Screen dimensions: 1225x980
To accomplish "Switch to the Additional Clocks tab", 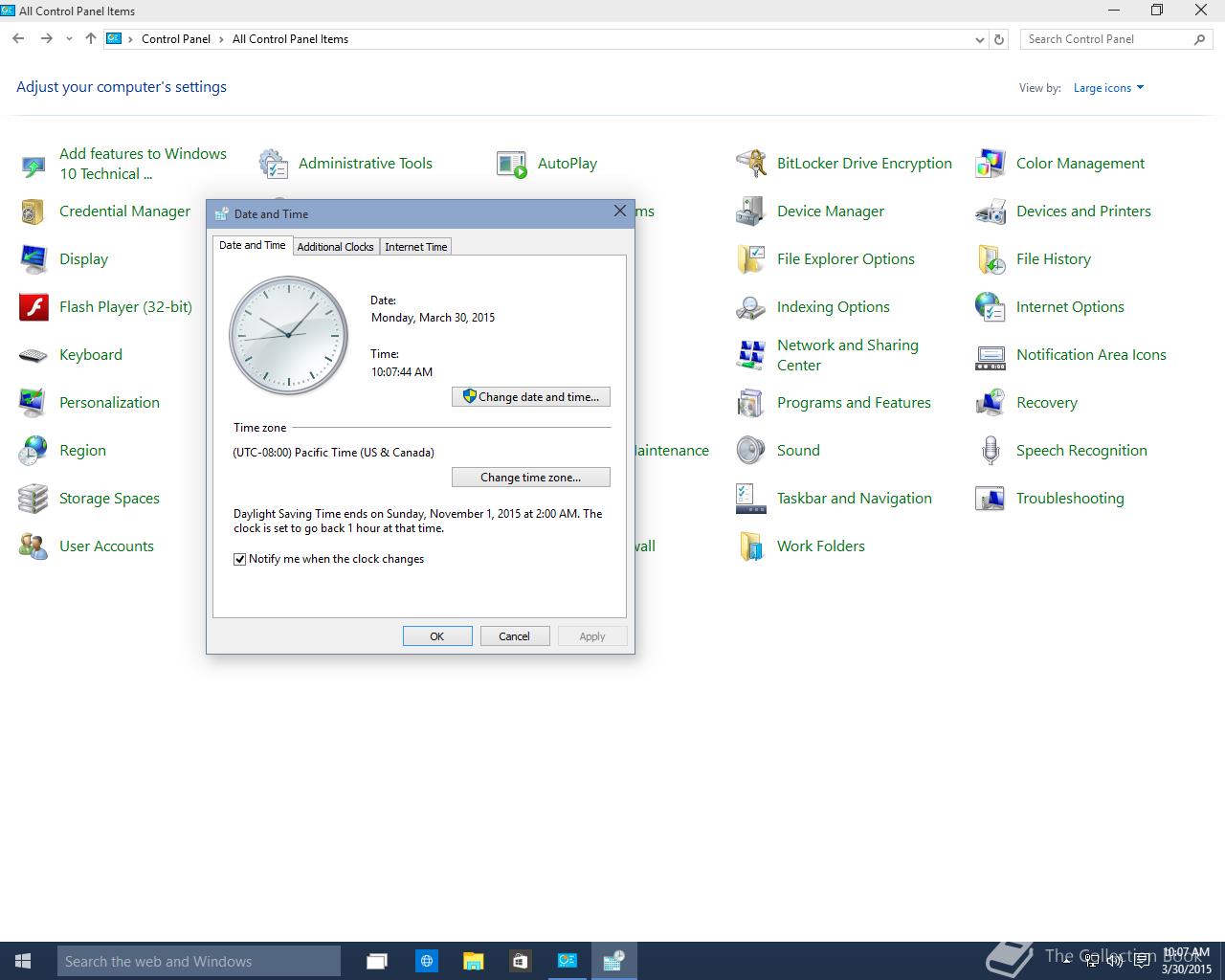I will 335,247.
